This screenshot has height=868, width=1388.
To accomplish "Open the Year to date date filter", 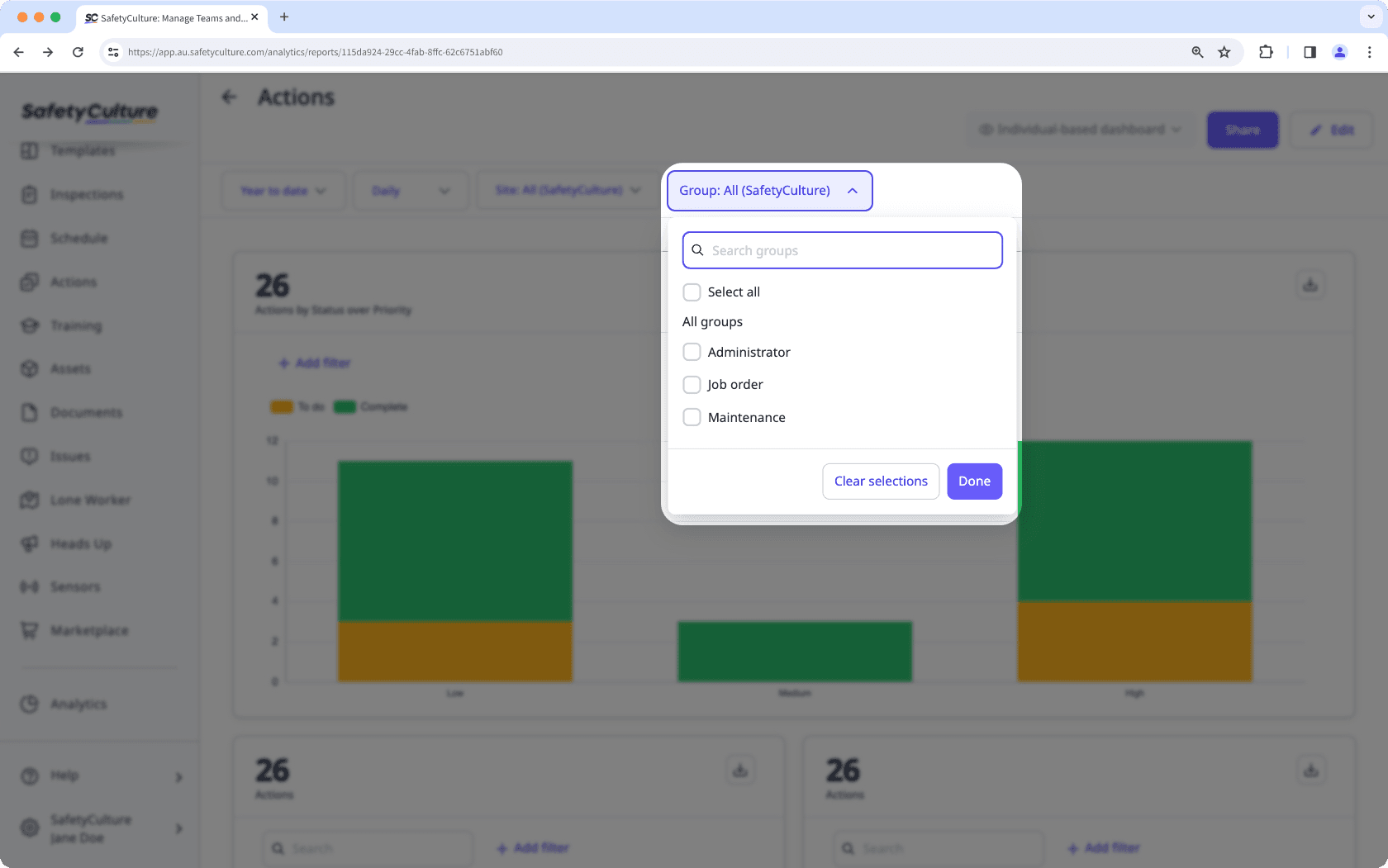I will click(x=283, y=190).
